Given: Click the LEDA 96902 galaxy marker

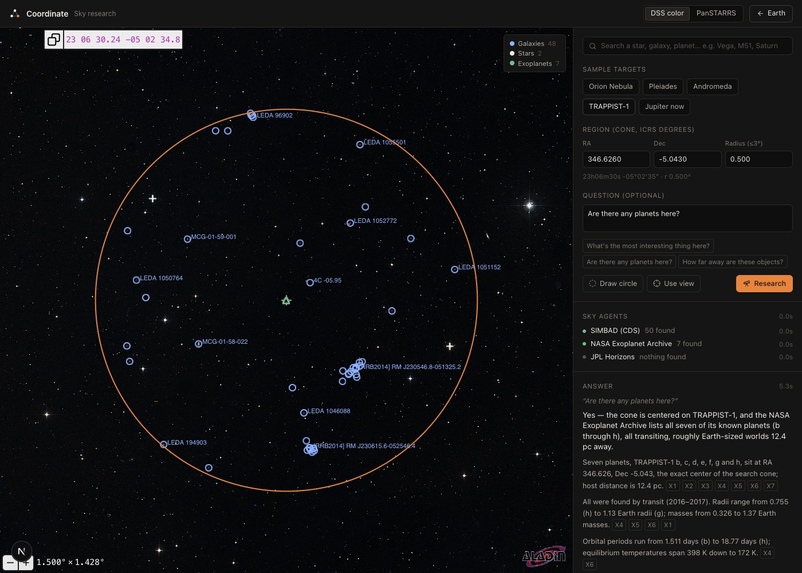Looking at the screenshot, I should point(251,115).
